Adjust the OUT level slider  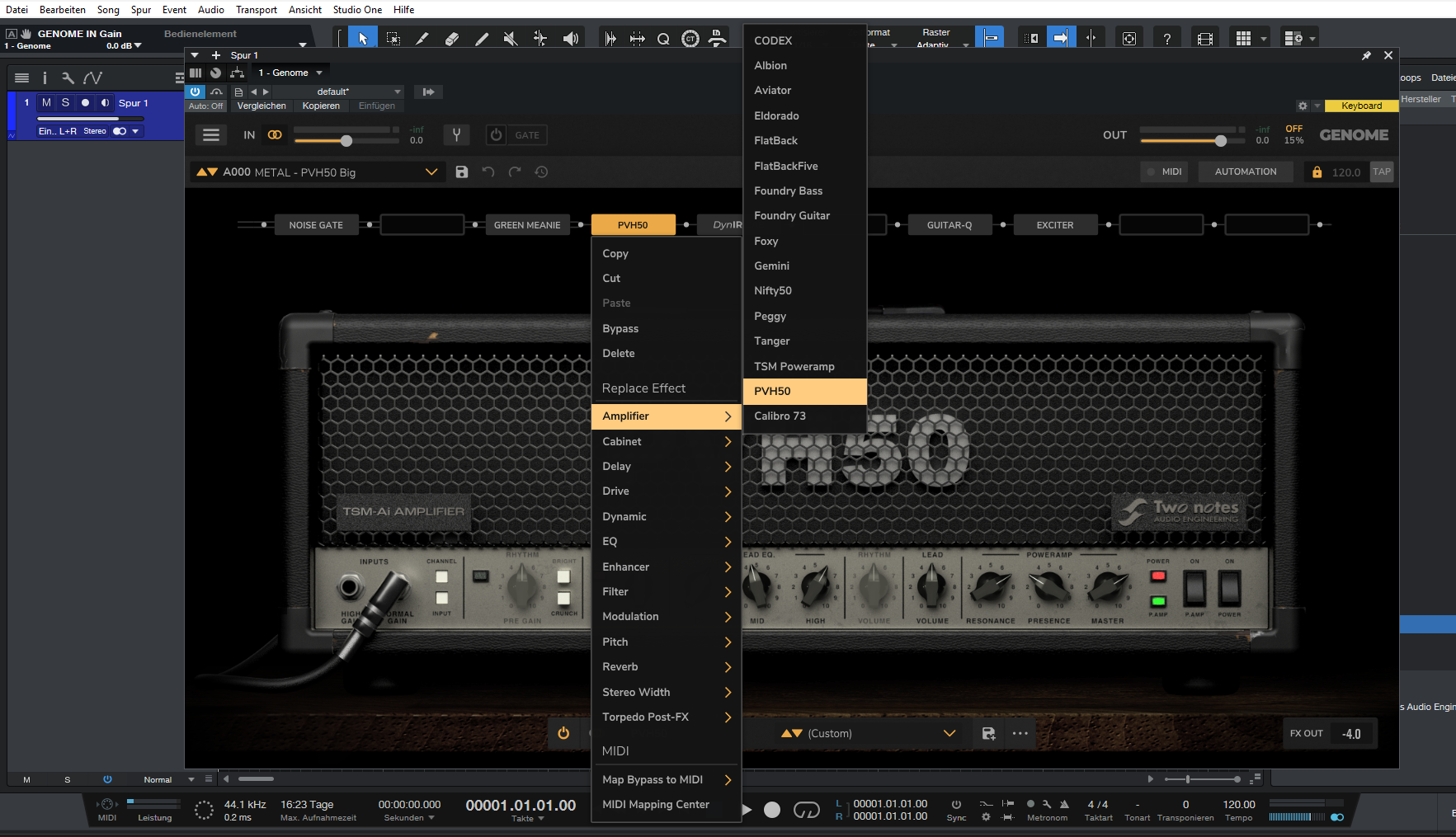point(1221,140)
